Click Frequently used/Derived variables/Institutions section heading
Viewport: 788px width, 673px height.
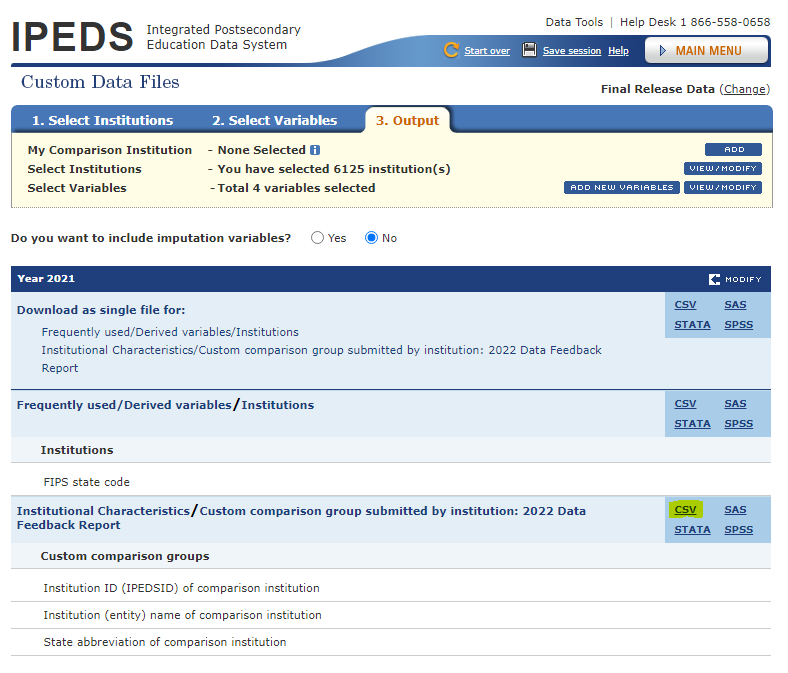[165, 405]
